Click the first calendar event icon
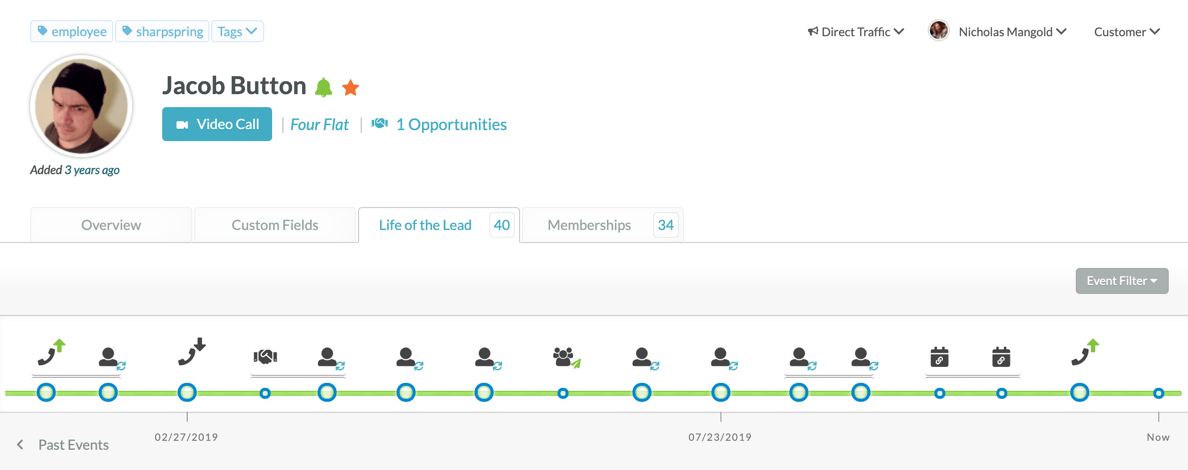The image size is (1188, 470). (939, 357)
